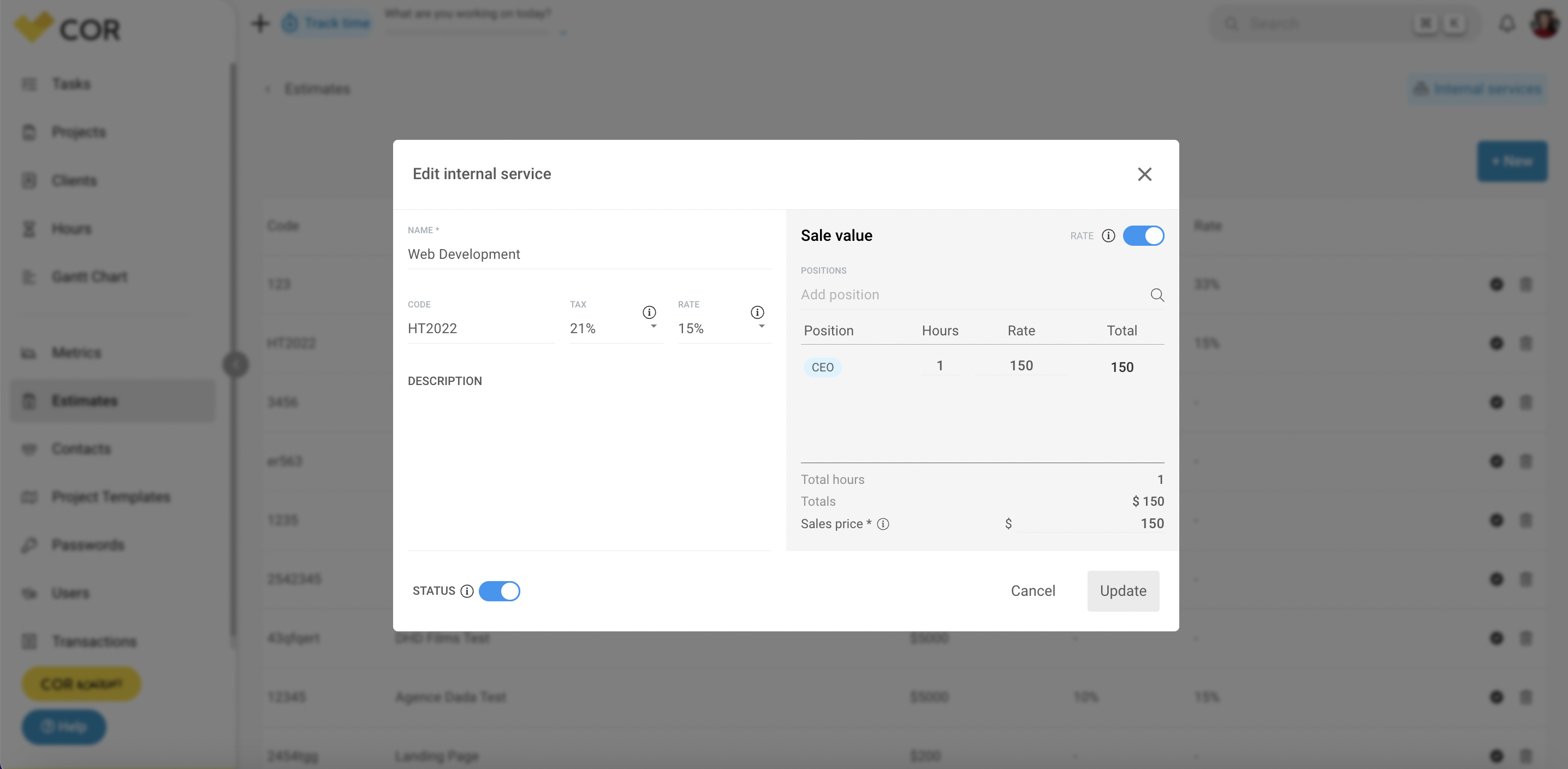
Task: Click the COR logo
Action: (x=67, y=28)
